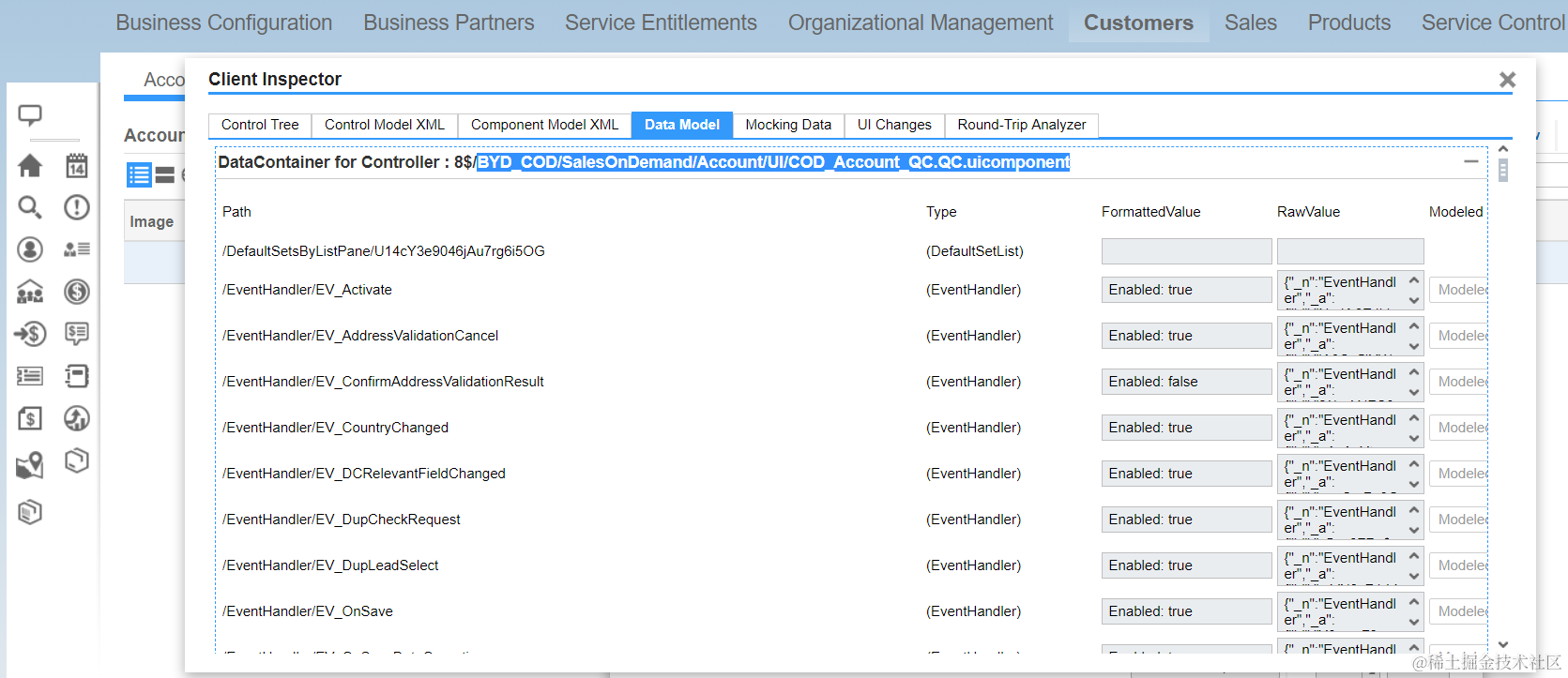
Task: Open Organizational Management in top navigation
Action: [921, 23]
